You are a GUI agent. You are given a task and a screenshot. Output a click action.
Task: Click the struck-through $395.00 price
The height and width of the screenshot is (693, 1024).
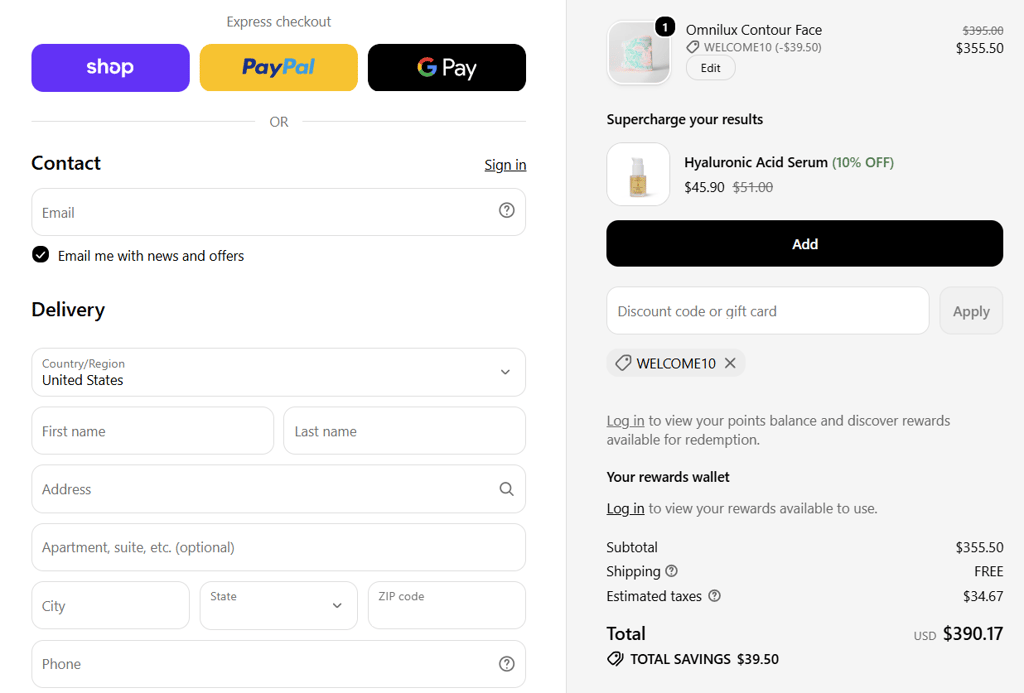coord(983,31)
